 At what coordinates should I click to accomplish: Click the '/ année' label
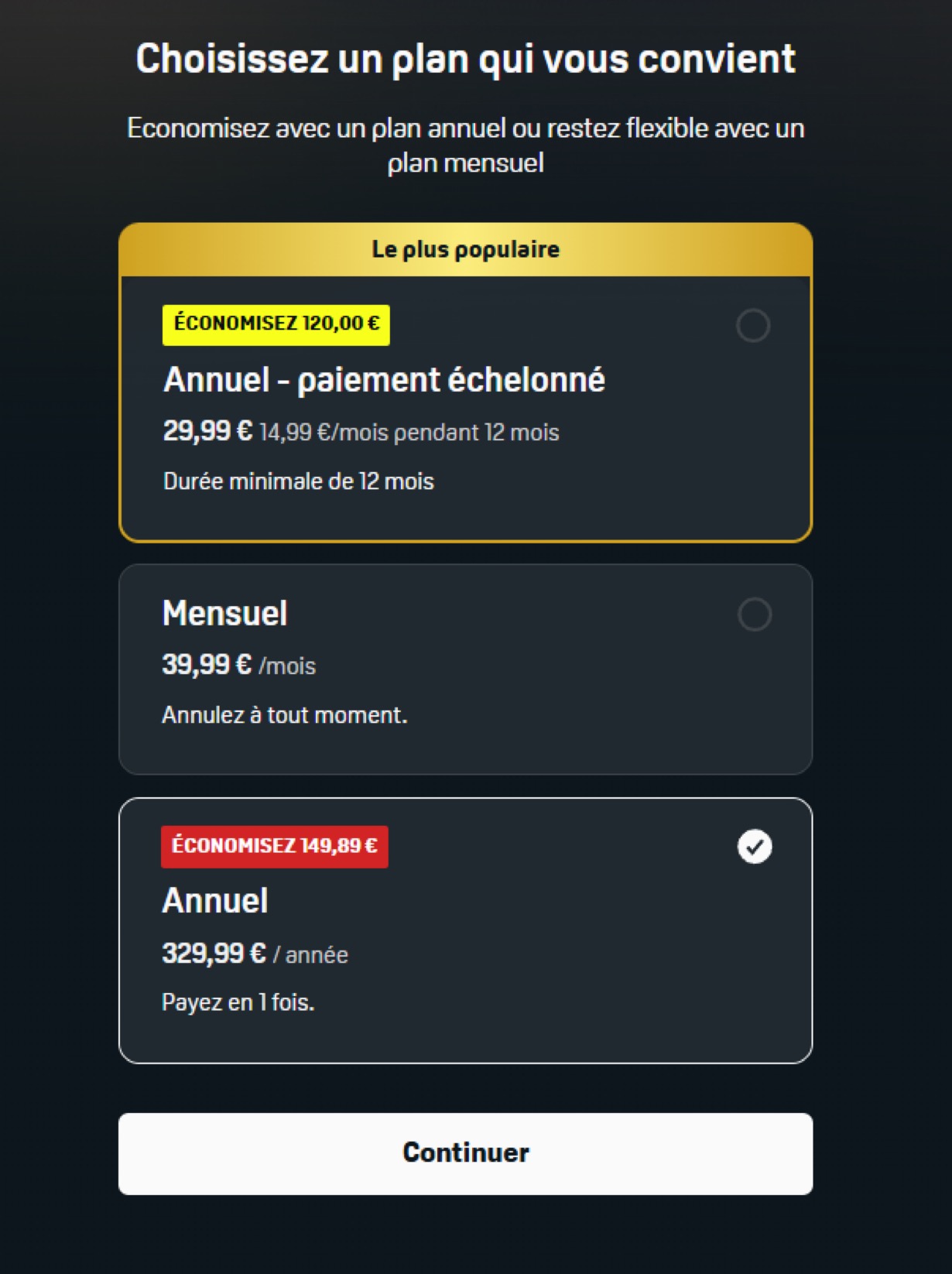coord(310,955)
